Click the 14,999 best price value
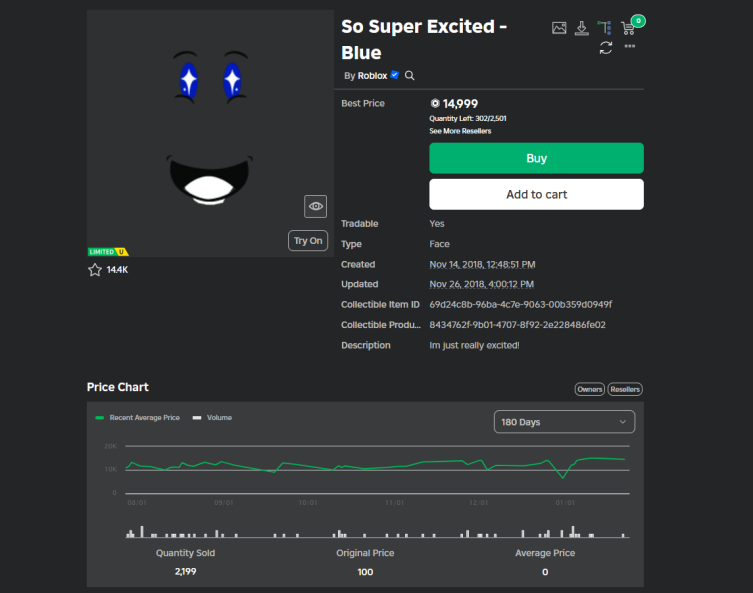Viewport: 753px width, 593px height. (460, 104)
